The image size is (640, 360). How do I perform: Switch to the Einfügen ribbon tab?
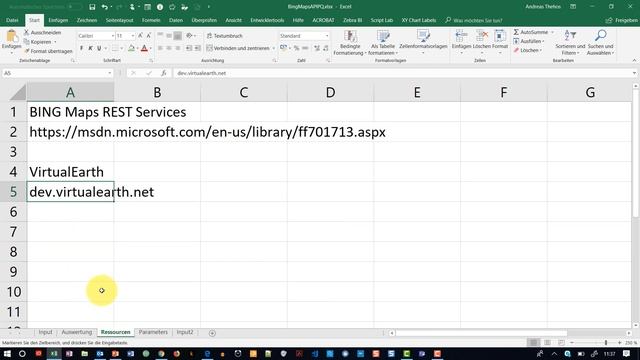[58, 20]
